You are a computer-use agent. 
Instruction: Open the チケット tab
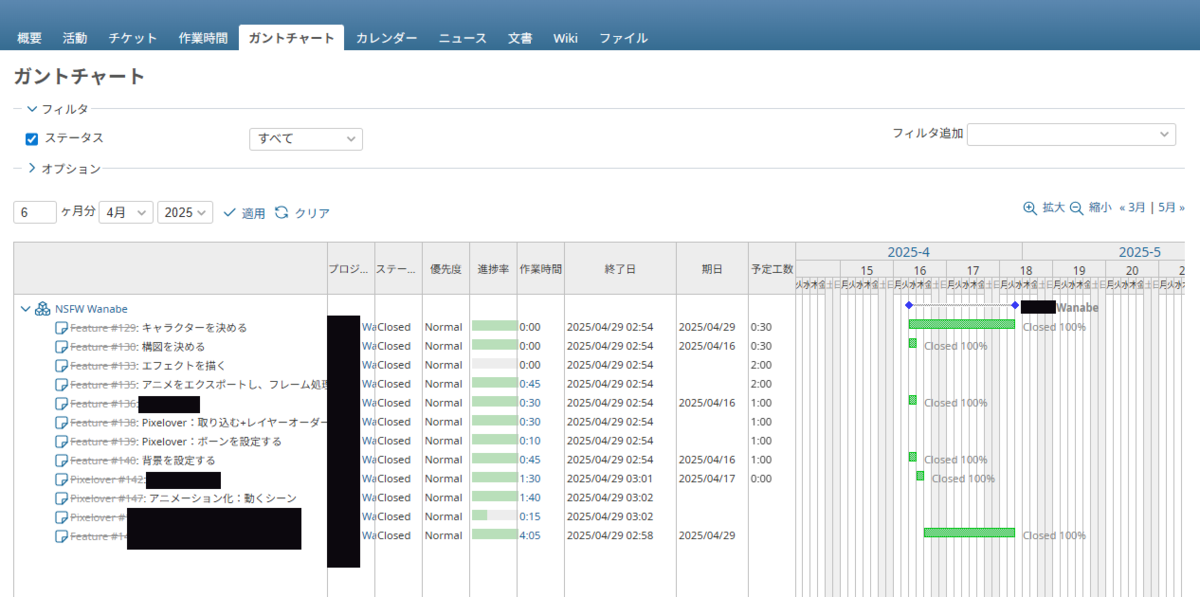[x=133, y=38]
